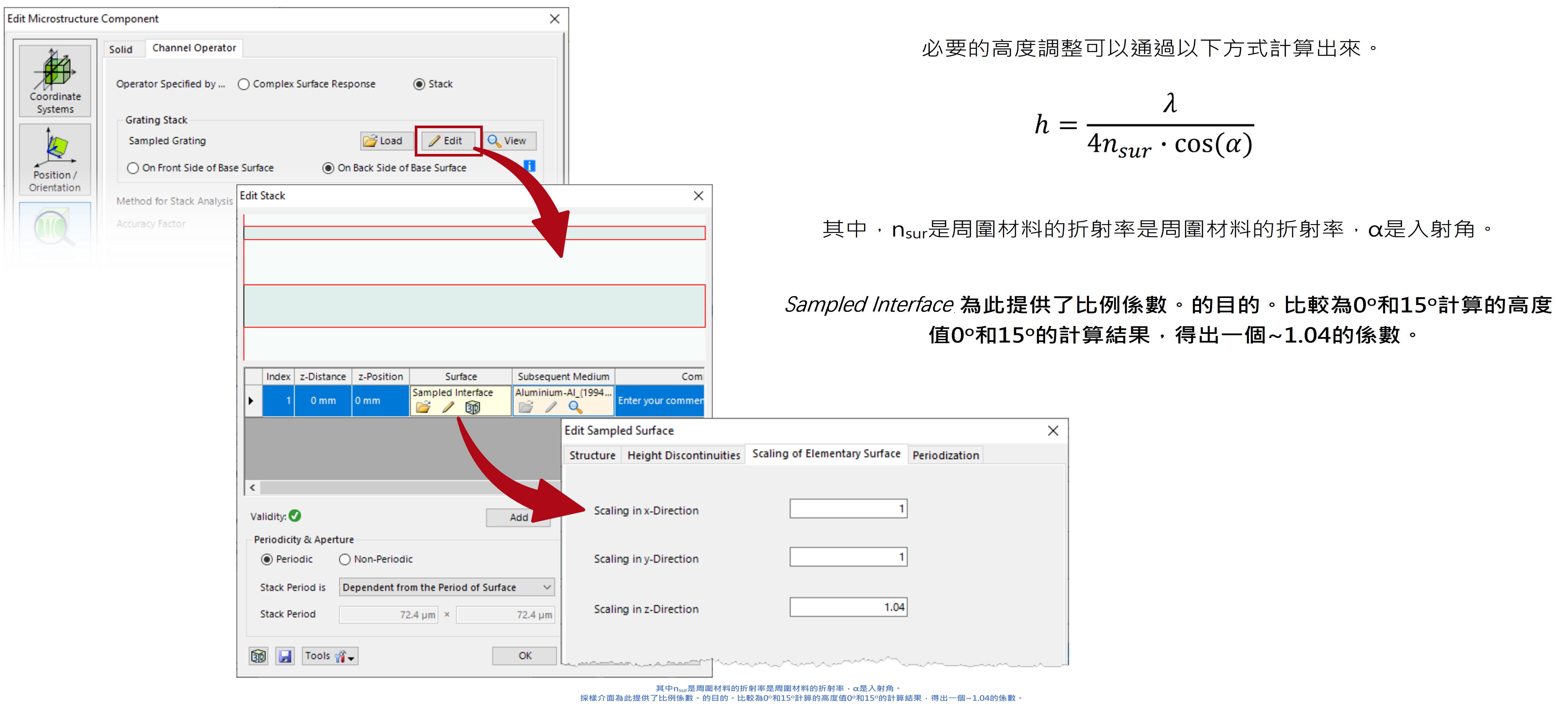Click the Scaling in z-Direction field
The width and height of the screenshot is (1568, 711).
[x=848, y=607]
